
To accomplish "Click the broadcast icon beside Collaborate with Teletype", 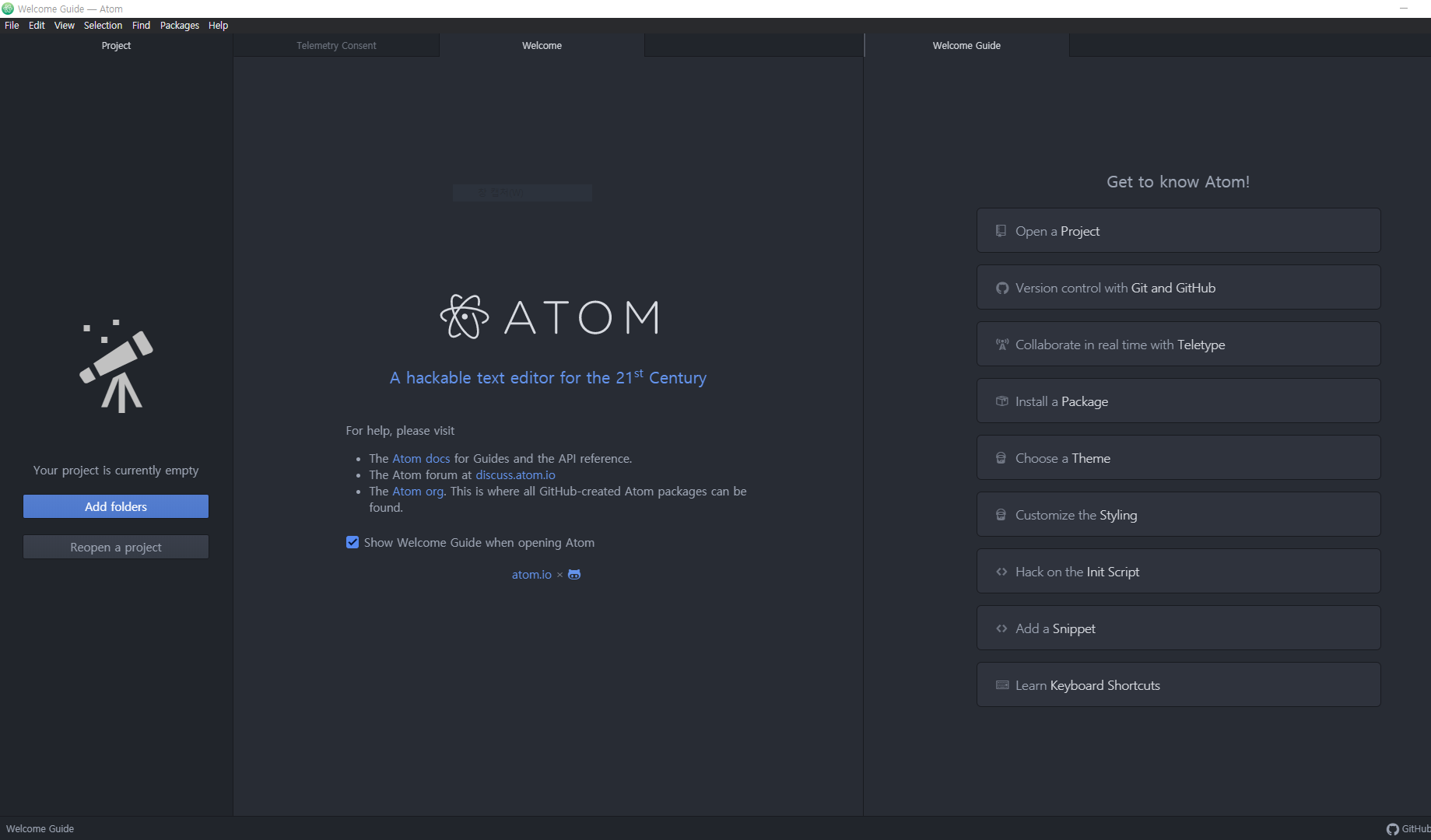I will (1002, 345).
